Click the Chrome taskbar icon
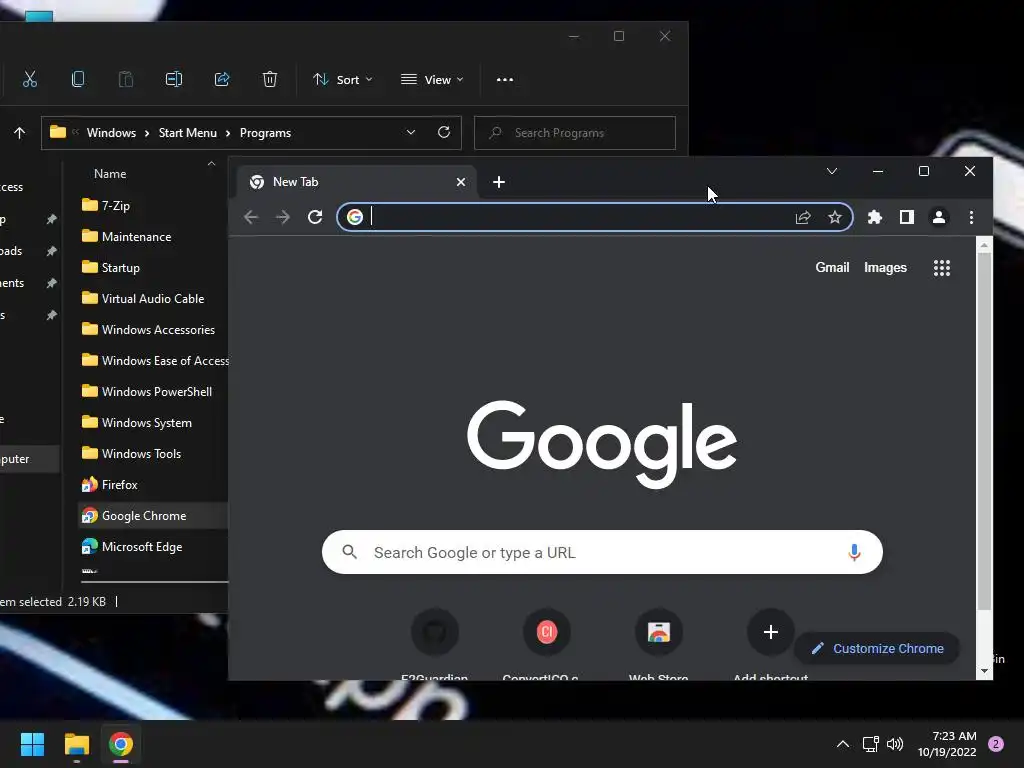1024x768 pixels. pyautogui.click(x=121, y=744)
